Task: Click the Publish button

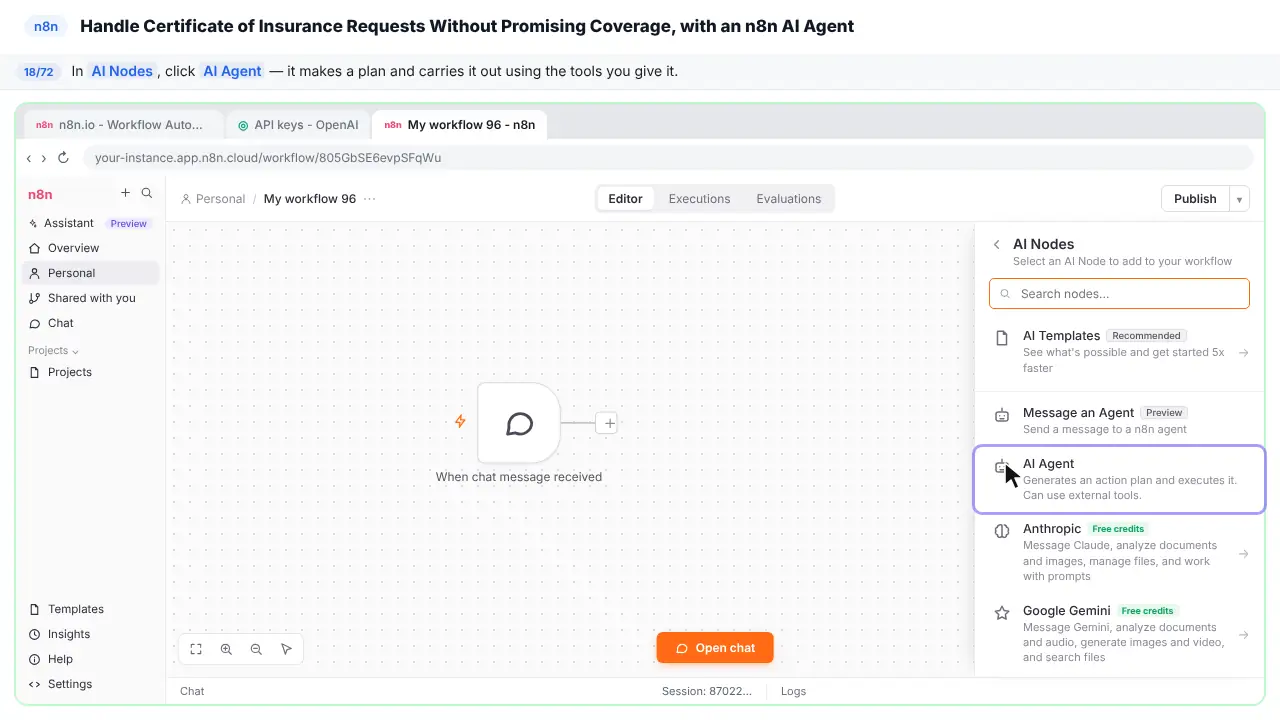Action: [x=1195, y=199]
